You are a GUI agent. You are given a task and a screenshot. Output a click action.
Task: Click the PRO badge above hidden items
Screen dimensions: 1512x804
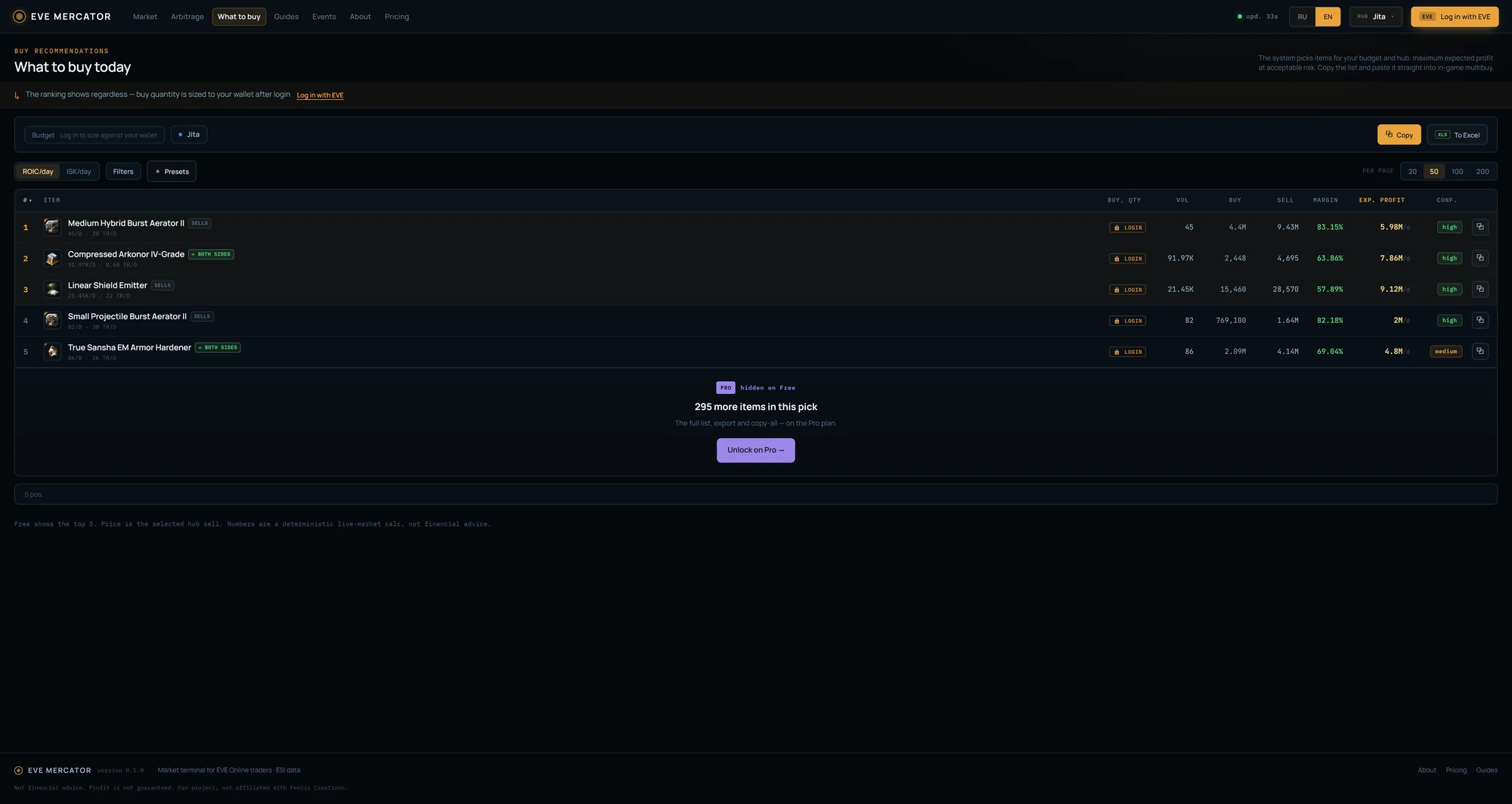point(726,388)
